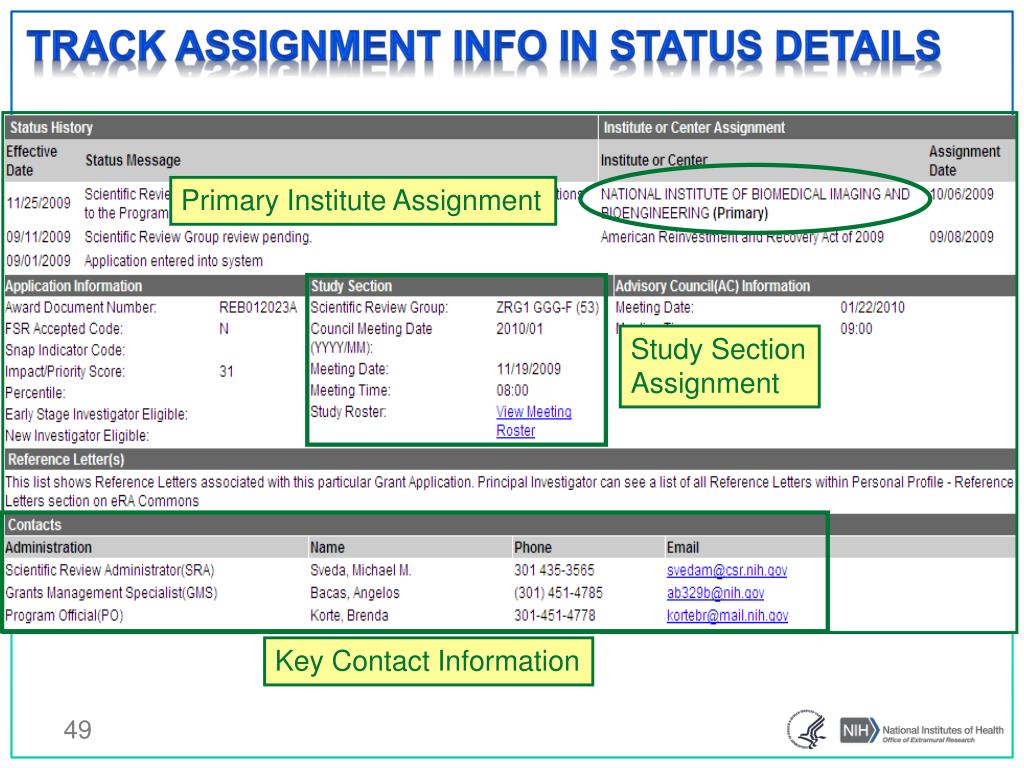
Task: Click the Percentile label
Action: 35,392
